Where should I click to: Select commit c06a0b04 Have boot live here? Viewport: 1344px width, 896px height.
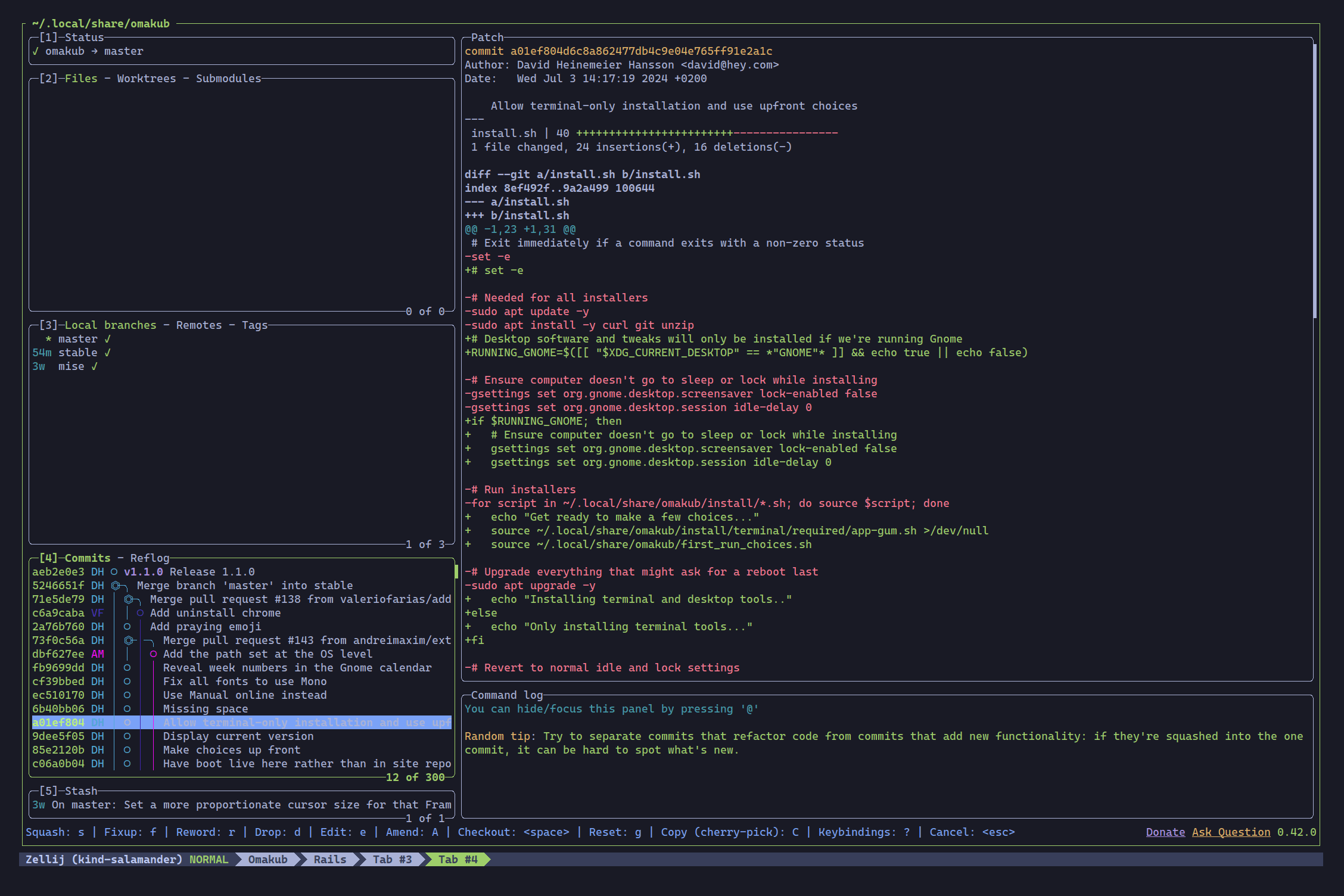(x=241, y=764)
